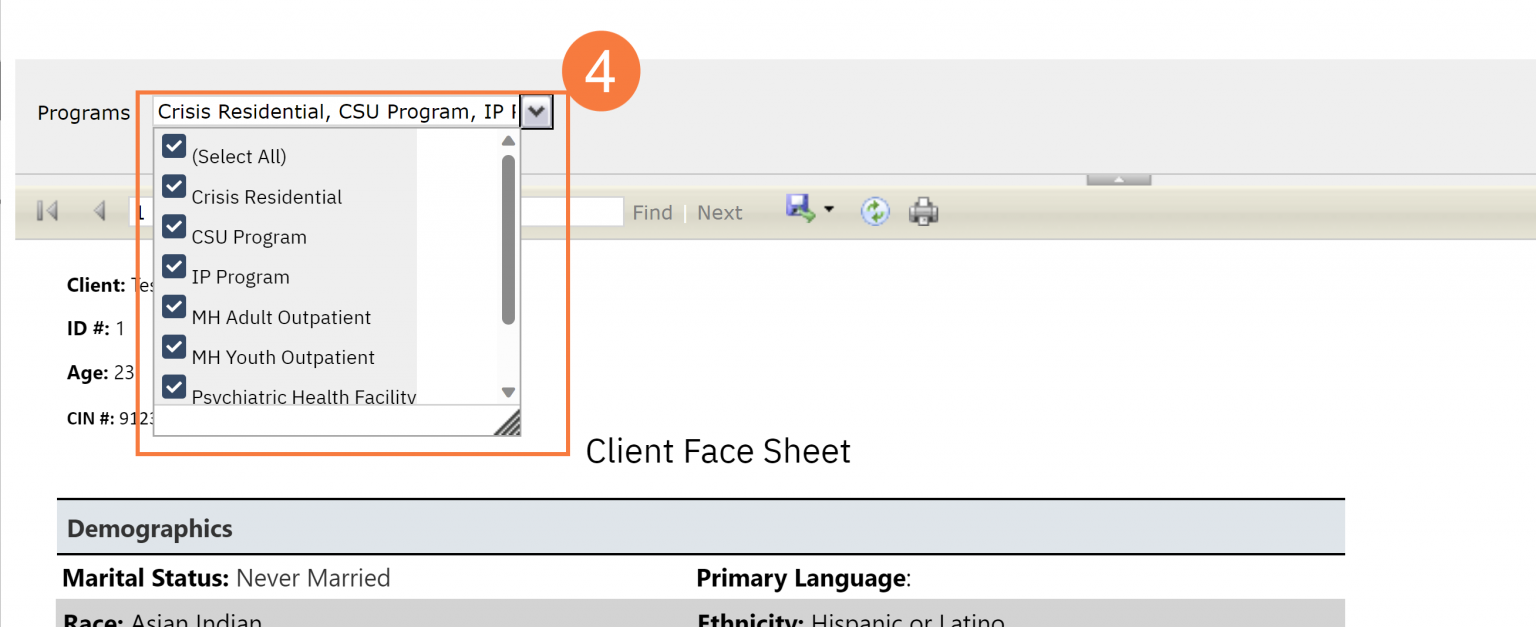Click the previous page arrow icon
The image size is (1536, 627).
(x=99, y=211)
